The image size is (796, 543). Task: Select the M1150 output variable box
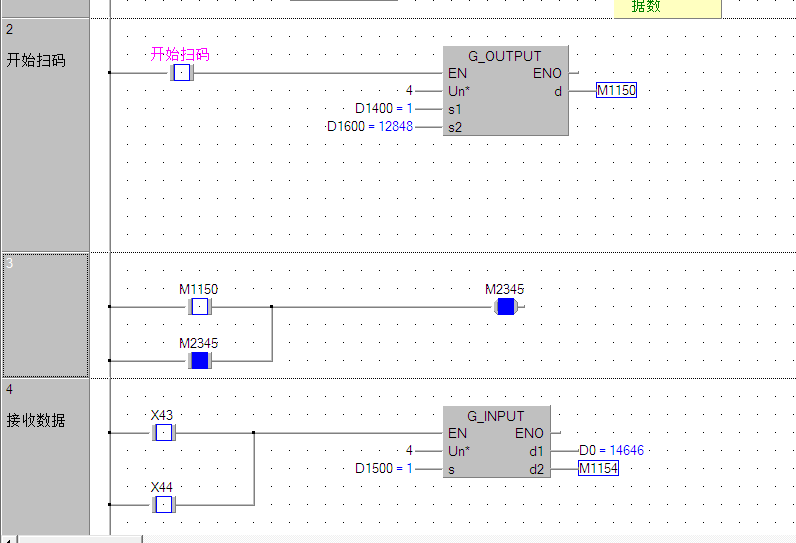(x=616, y=91)
